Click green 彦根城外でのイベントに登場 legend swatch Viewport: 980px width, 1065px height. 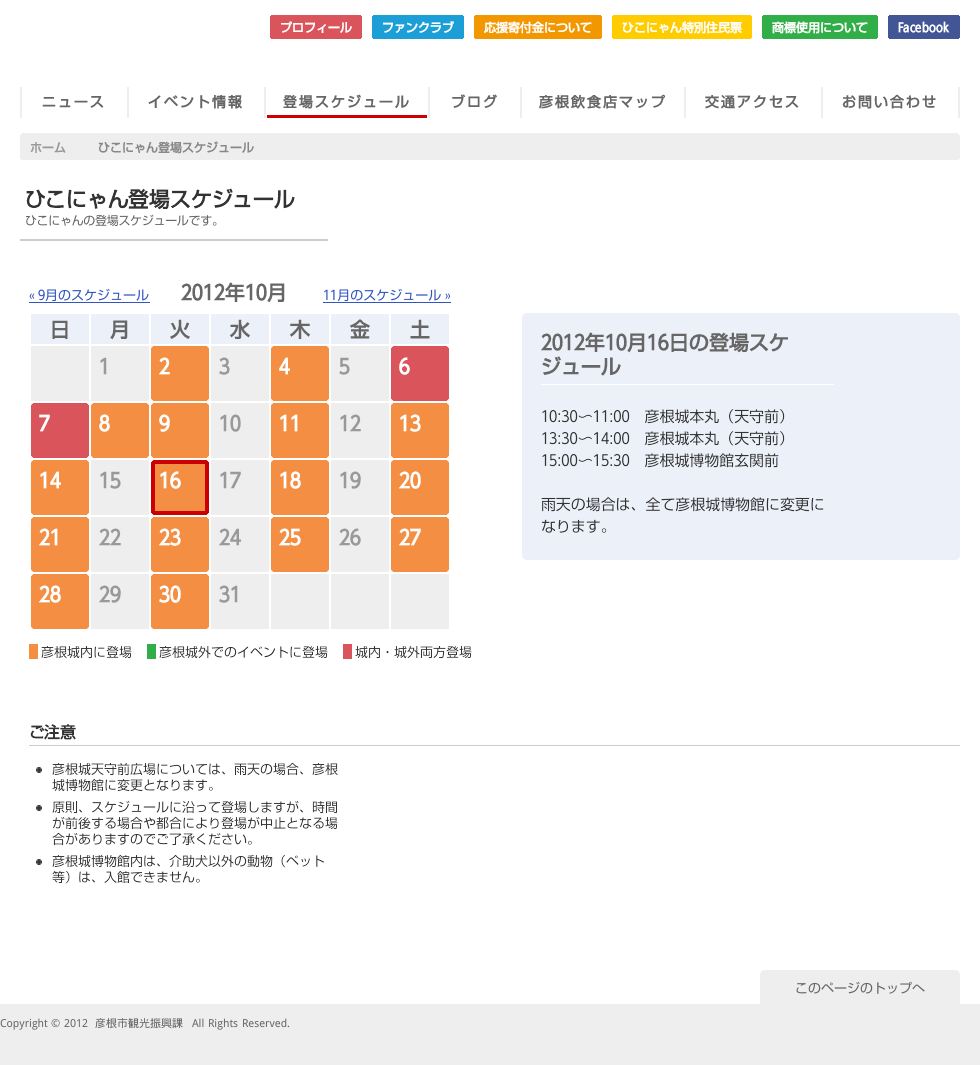coord(151,652)
